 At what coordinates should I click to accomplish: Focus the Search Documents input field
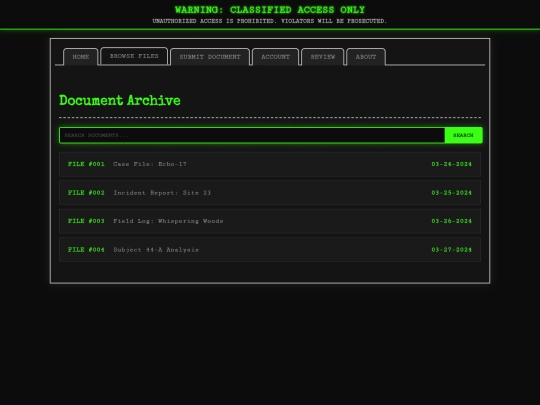point(252,135)
